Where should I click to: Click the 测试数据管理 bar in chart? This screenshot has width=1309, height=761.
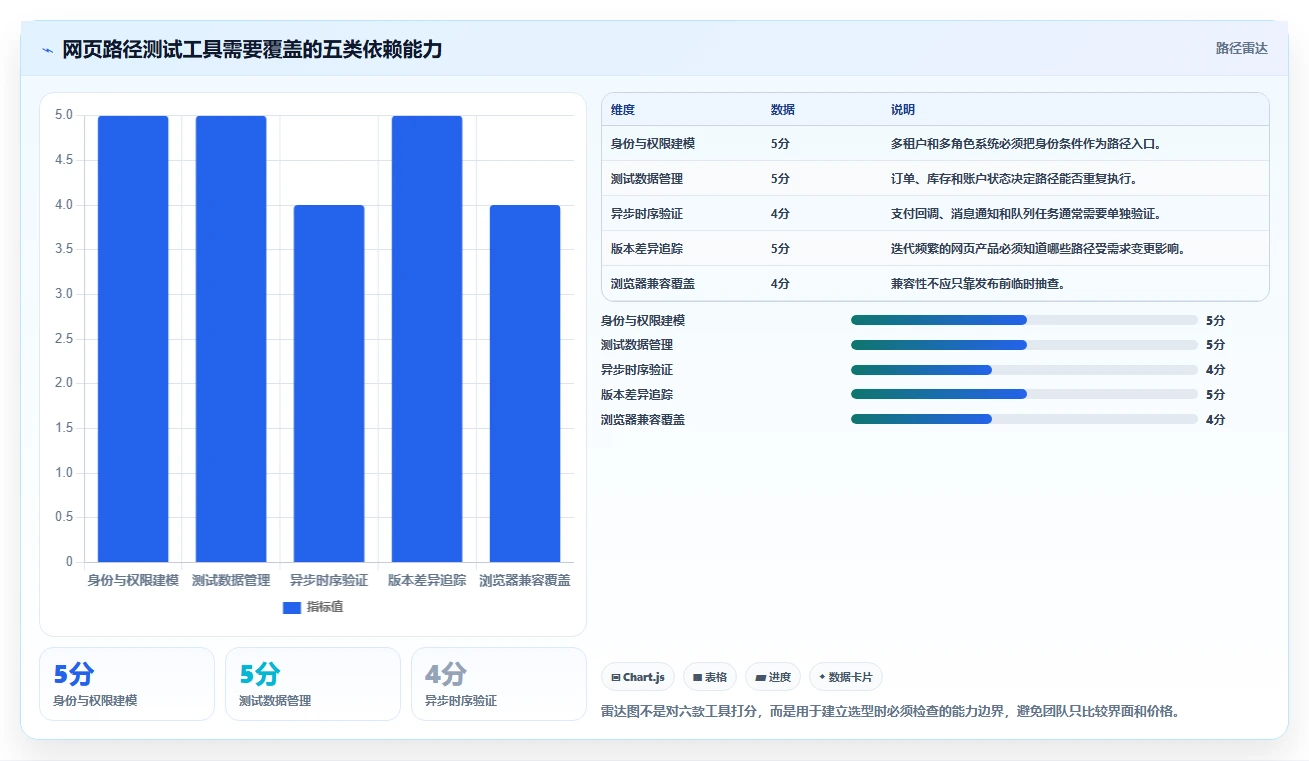tap(231, 338)
